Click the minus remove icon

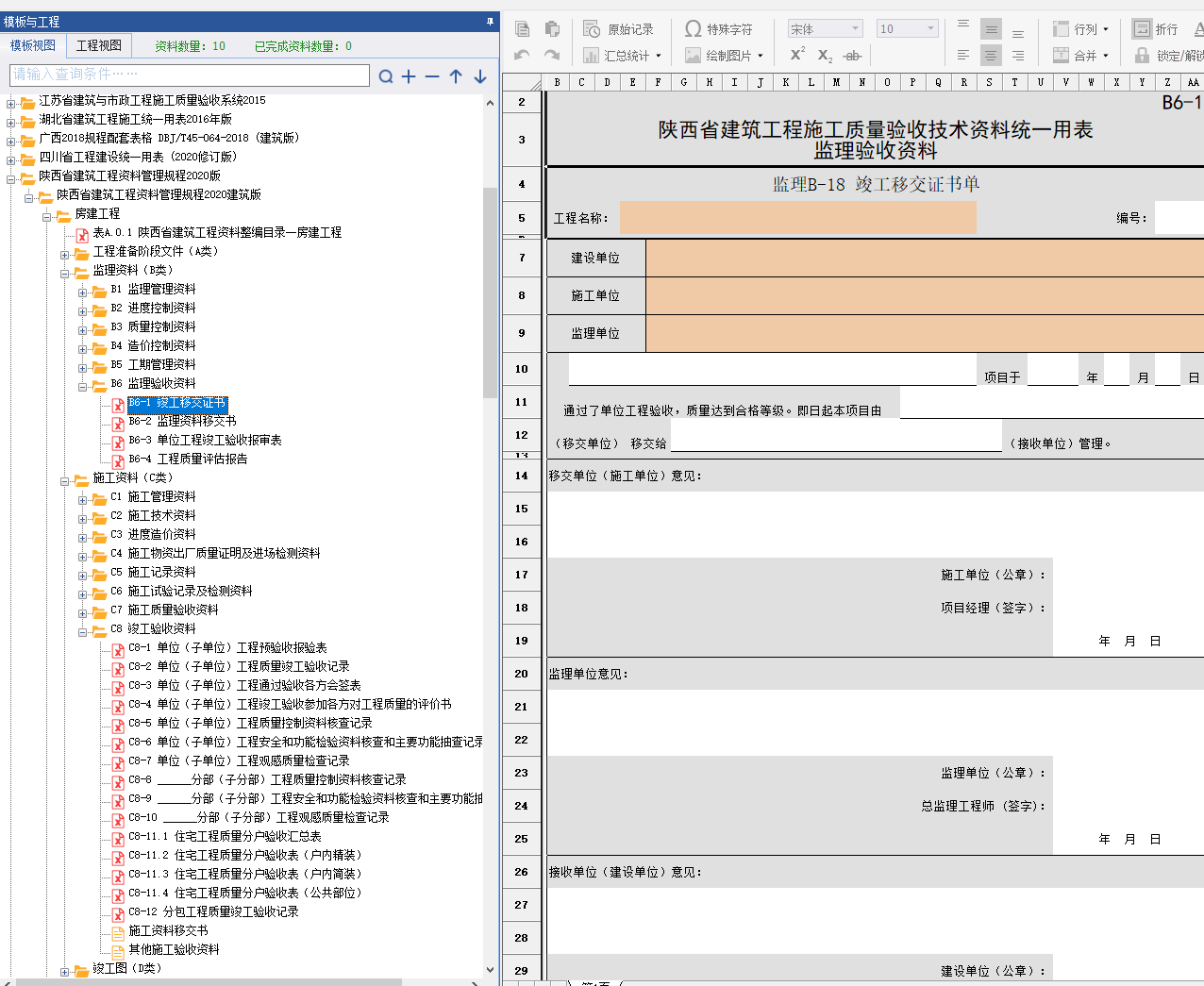pos(432,76)
